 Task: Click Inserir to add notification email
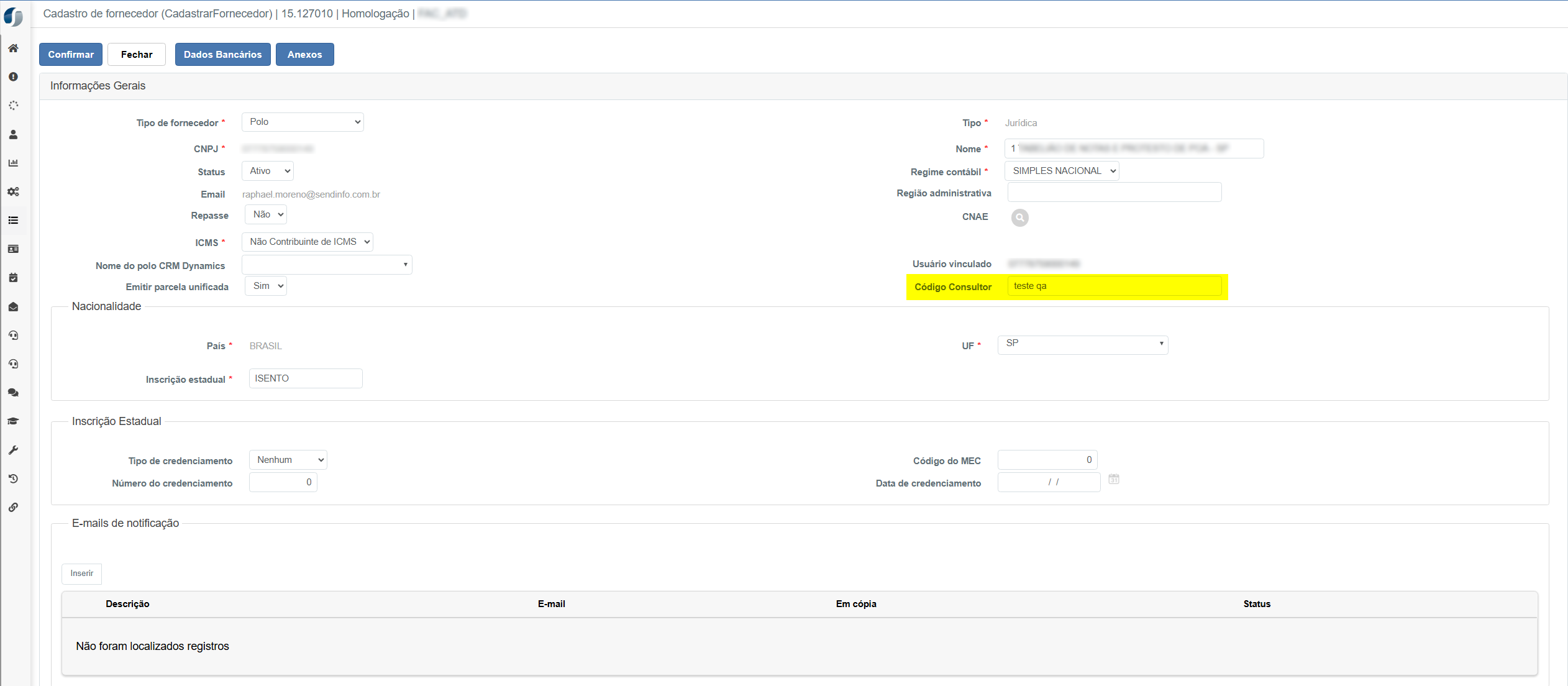pos(81,573)
